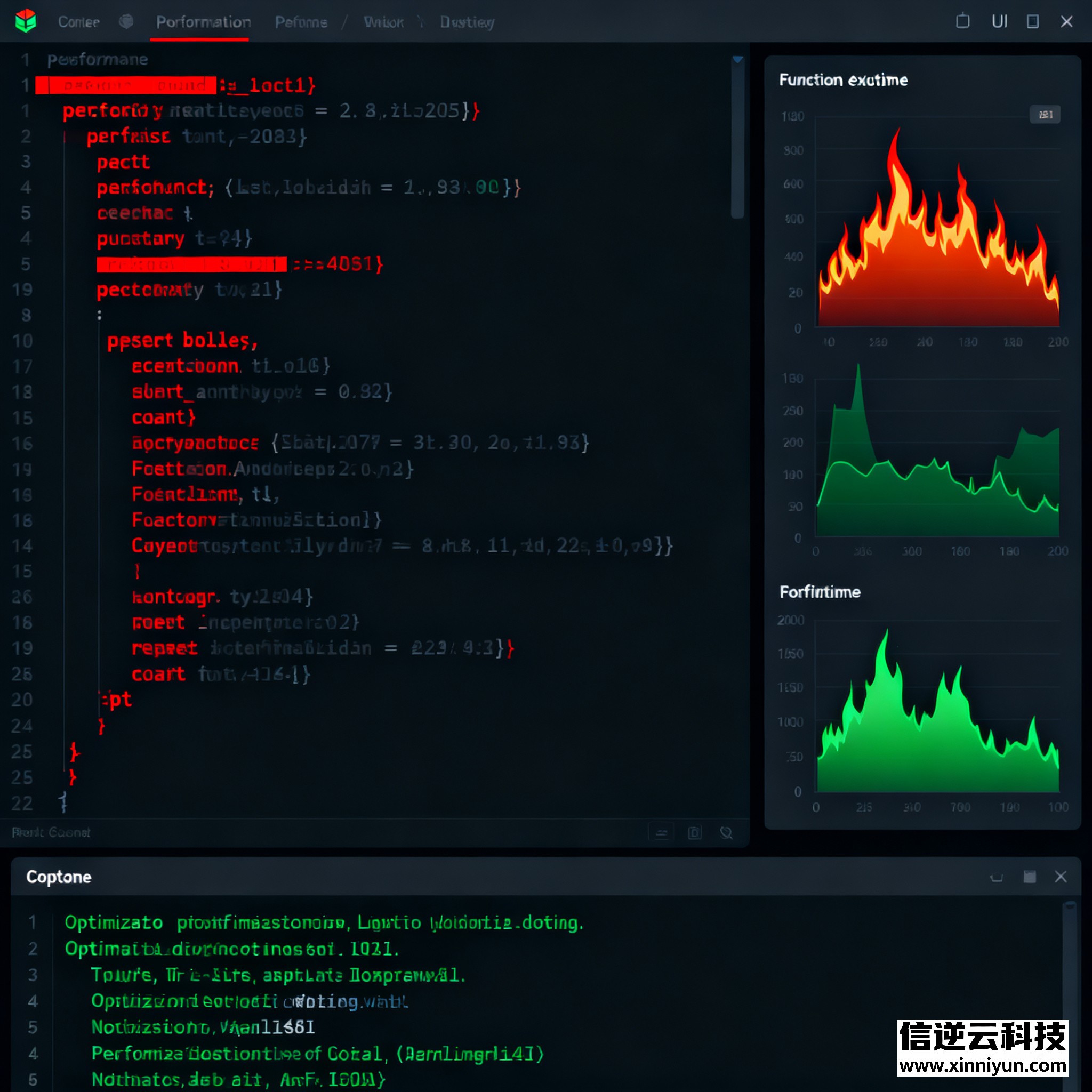Viewport: 1092px width, 1092px height.
Task: Click the green cube app logo
Action: coord(26,21)
